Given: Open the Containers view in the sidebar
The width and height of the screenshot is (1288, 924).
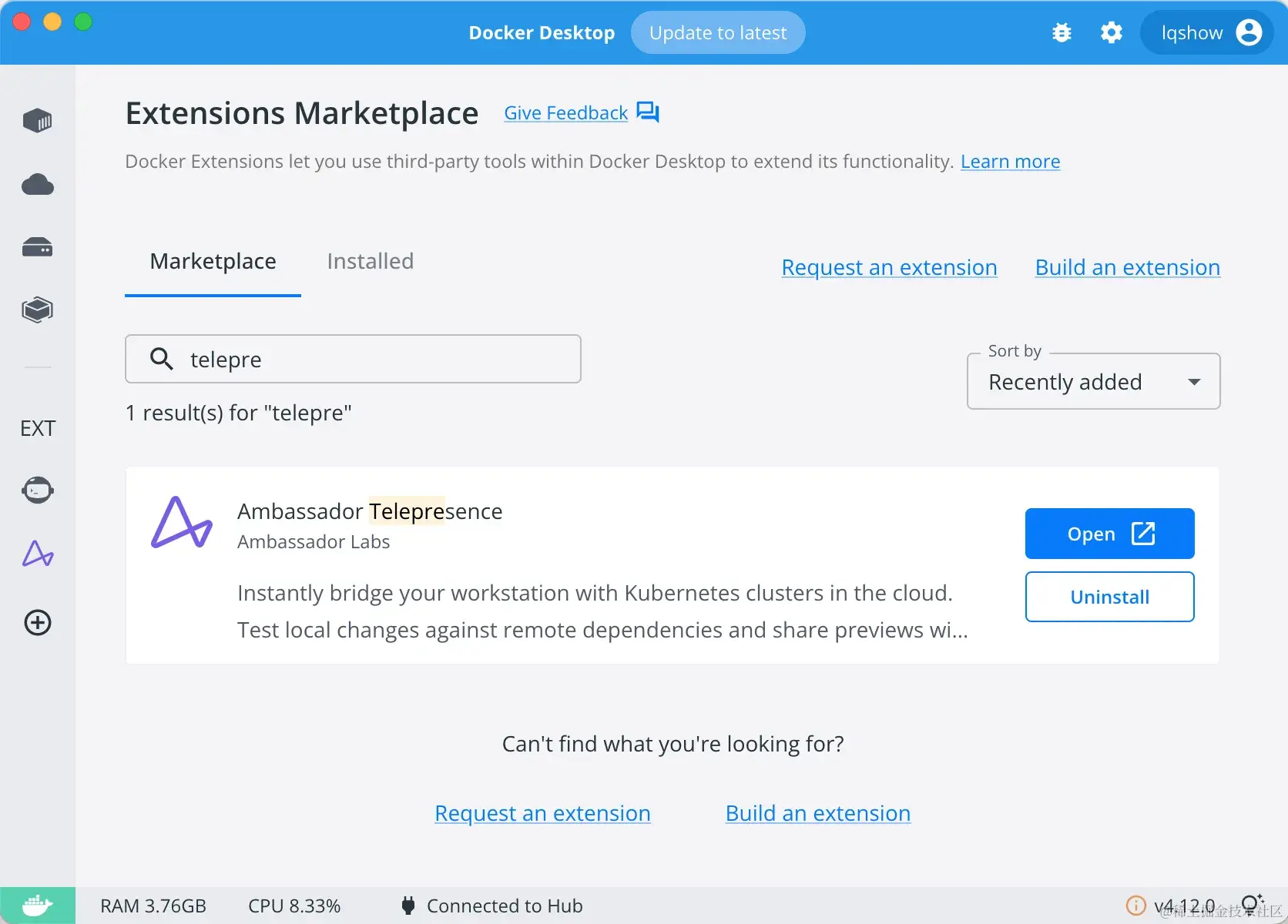Looking at the screenshot, I should (x=38, y=120).
